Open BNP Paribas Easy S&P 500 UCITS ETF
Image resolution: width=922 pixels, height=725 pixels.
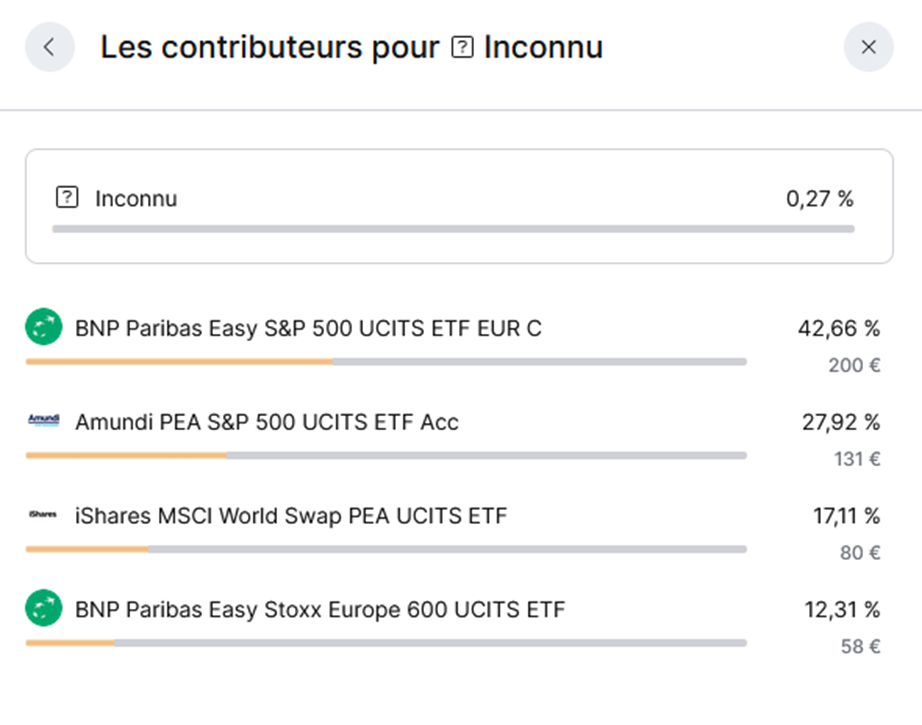tap(308, 328)
